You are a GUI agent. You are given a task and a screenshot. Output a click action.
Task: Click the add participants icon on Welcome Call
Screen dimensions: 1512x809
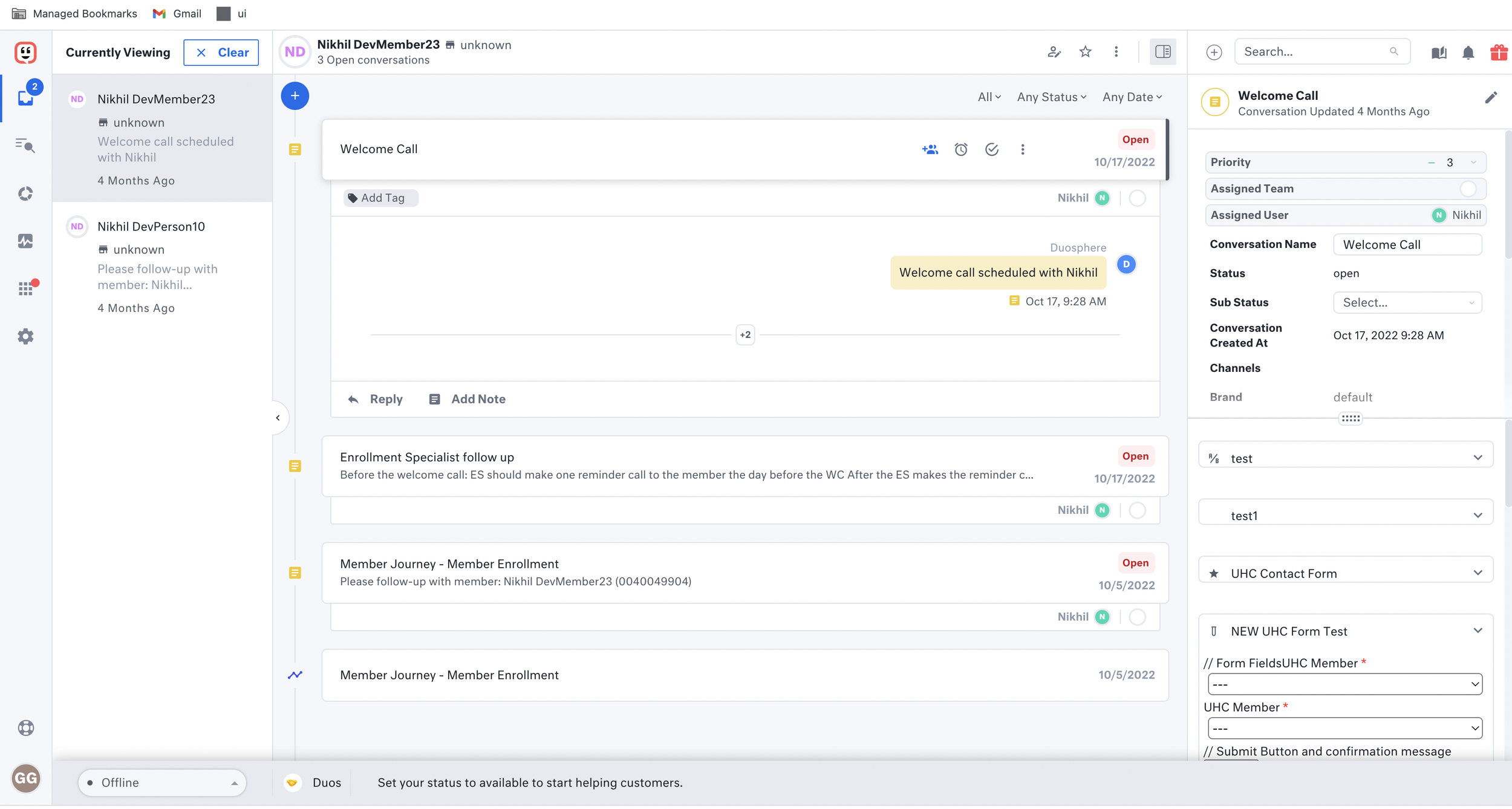[930, 149]
